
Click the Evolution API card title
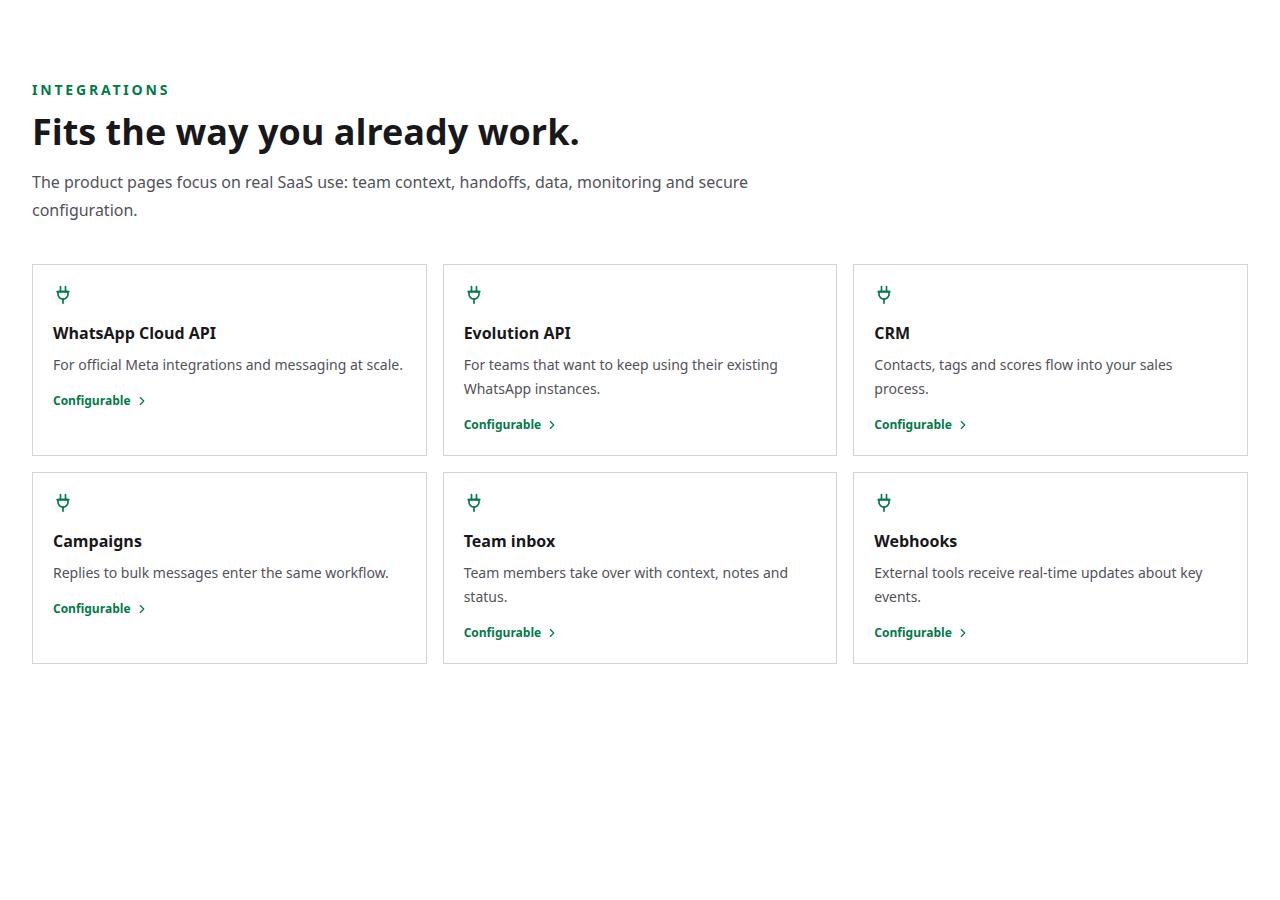[x=517, y=333]
